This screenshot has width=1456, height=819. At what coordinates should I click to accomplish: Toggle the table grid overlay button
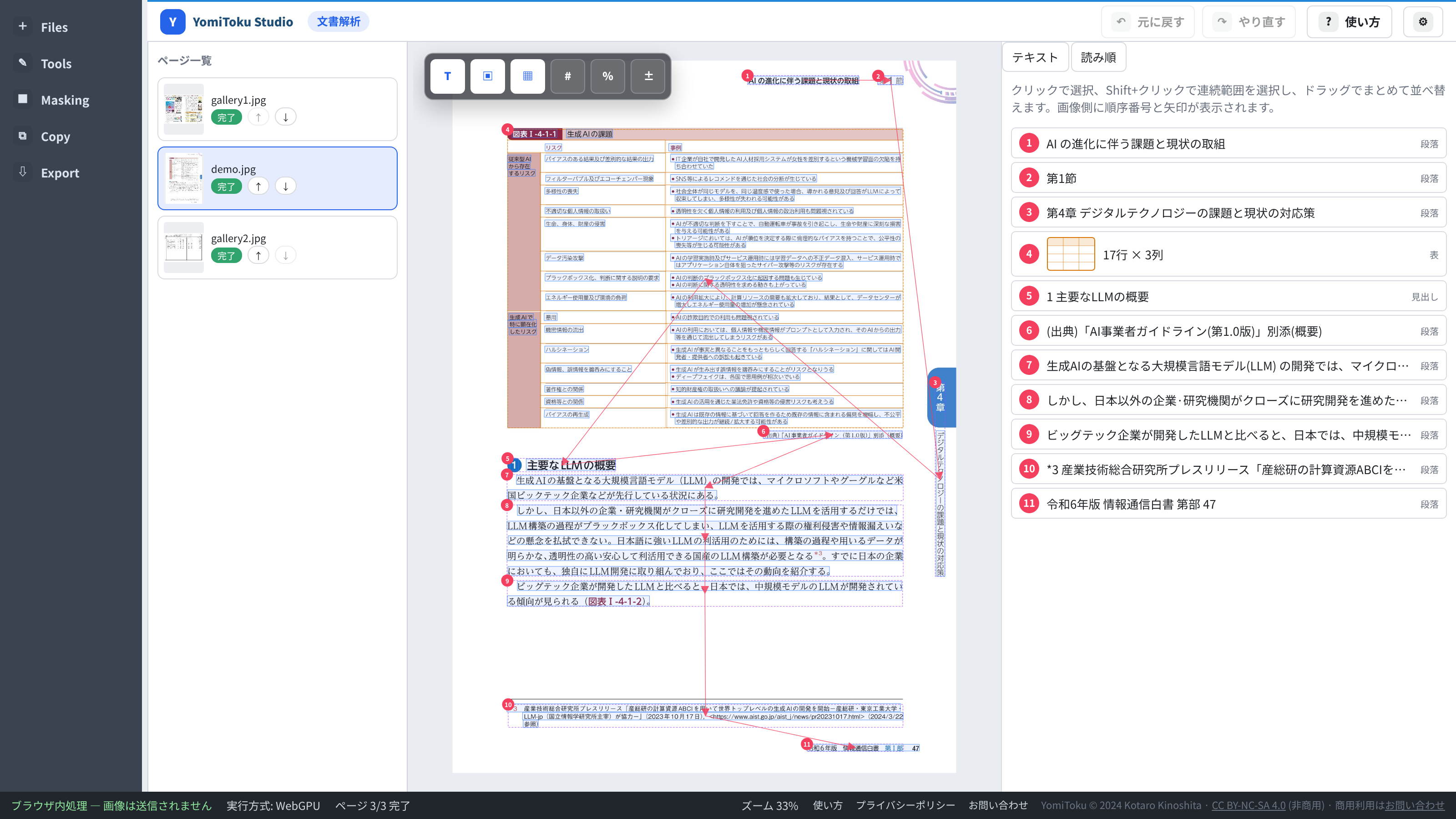[x=527, y=76]
